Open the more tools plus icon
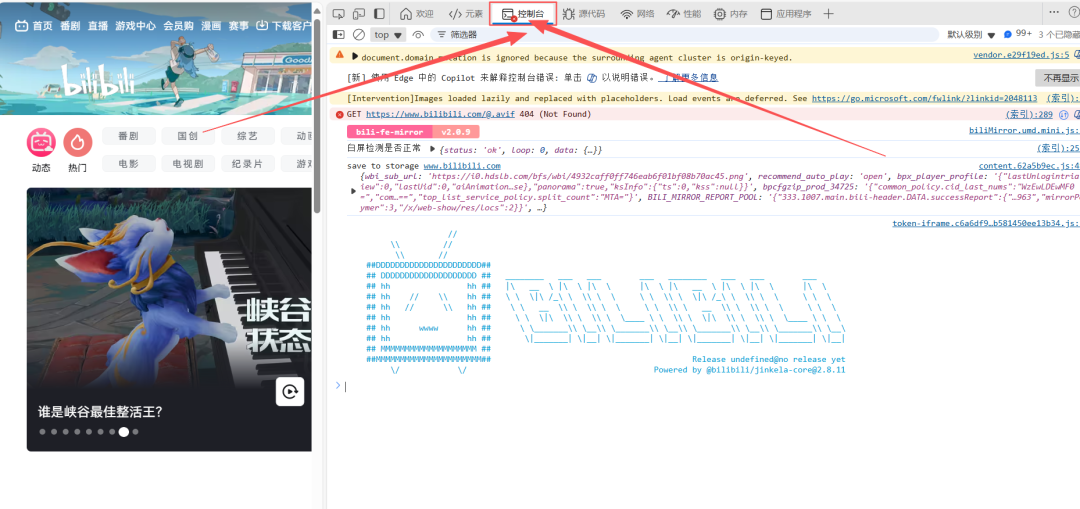 [x=829, y=14]
